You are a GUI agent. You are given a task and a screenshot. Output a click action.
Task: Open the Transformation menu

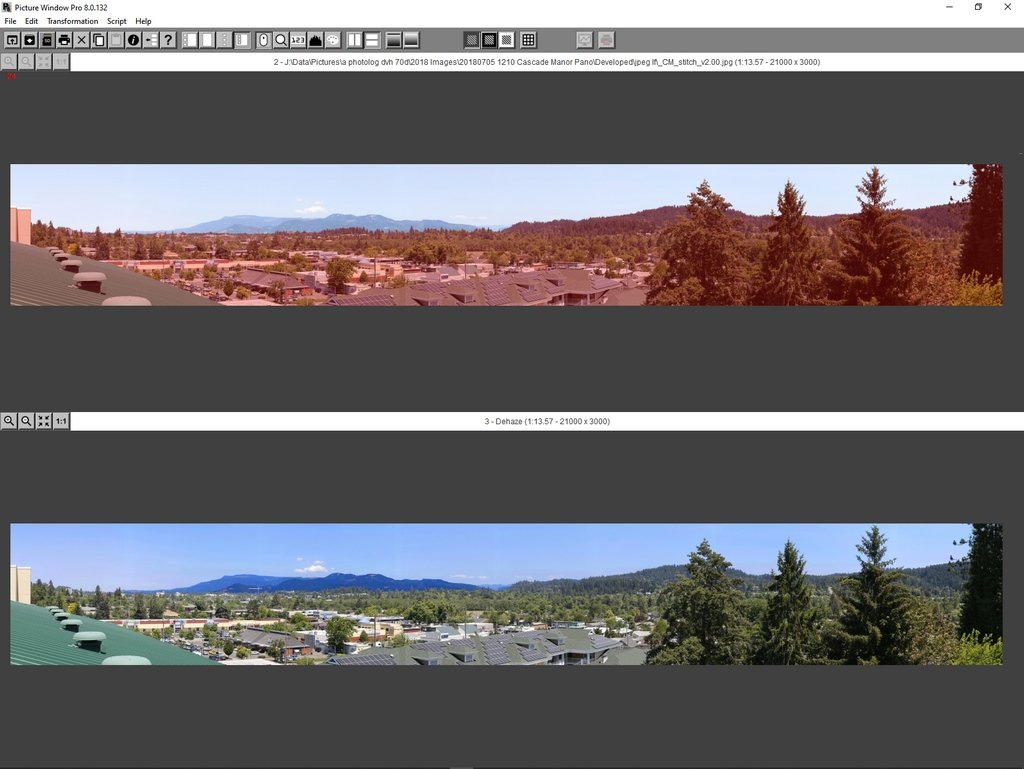[72, 21]
